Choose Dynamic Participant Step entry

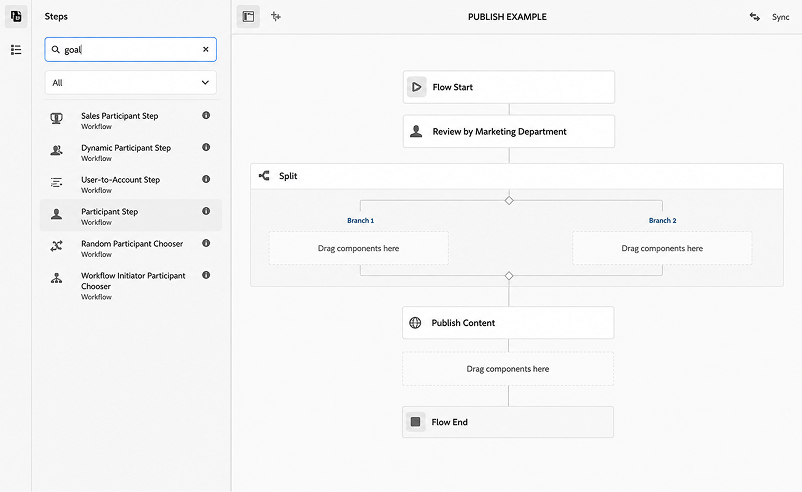point(130,152)
